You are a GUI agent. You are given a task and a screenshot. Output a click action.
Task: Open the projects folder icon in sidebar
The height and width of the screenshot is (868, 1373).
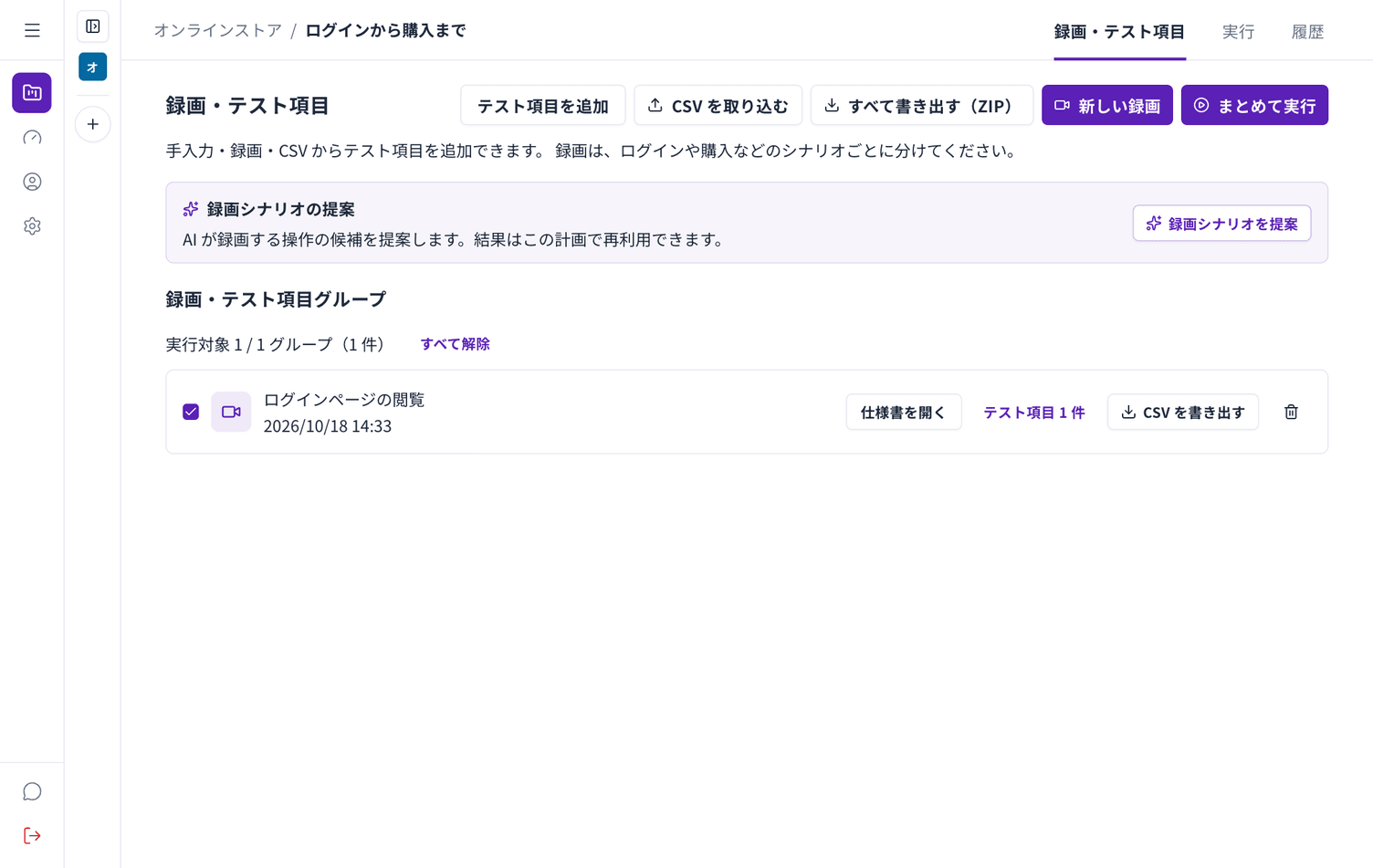pos(32,92)
